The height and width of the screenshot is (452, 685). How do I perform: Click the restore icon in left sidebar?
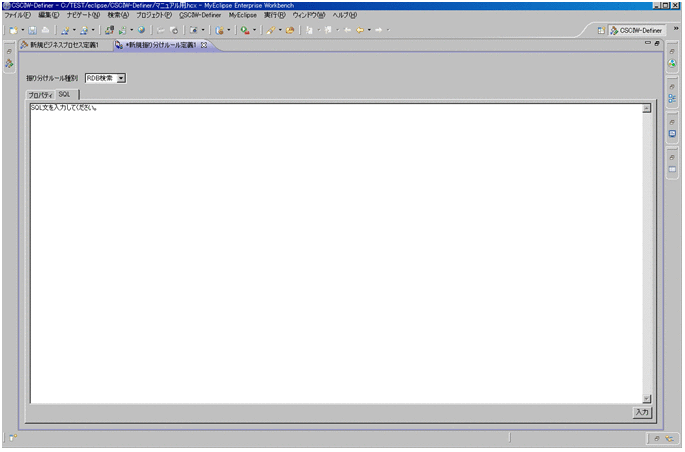click(x=9, y=50)
